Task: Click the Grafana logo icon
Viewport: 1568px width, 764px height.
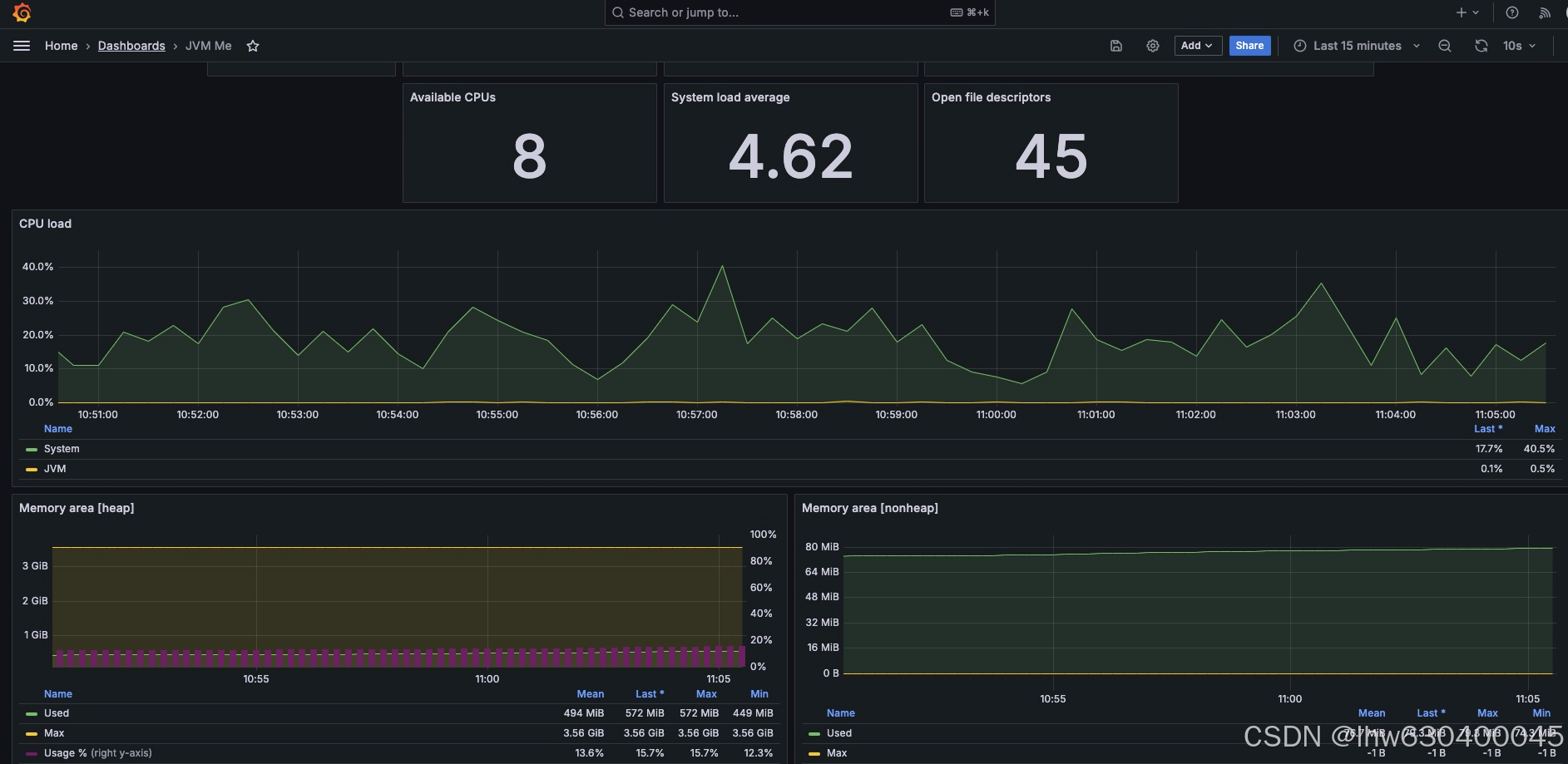Action: 22,12
